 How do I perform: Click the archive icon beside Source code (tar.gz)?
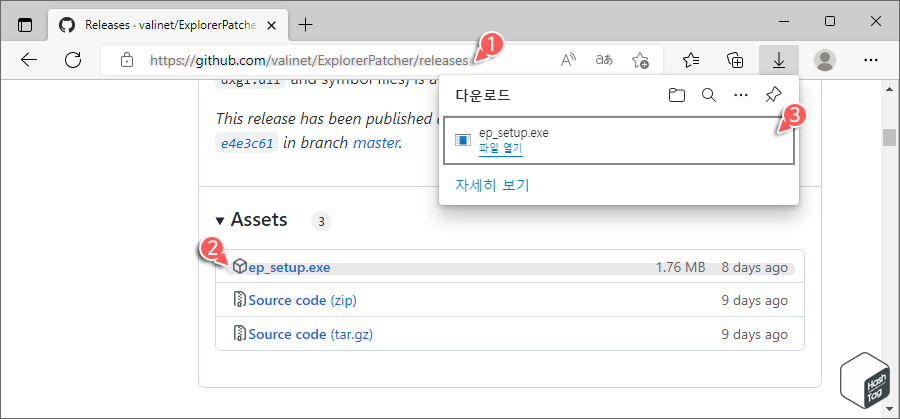(240, 333)
